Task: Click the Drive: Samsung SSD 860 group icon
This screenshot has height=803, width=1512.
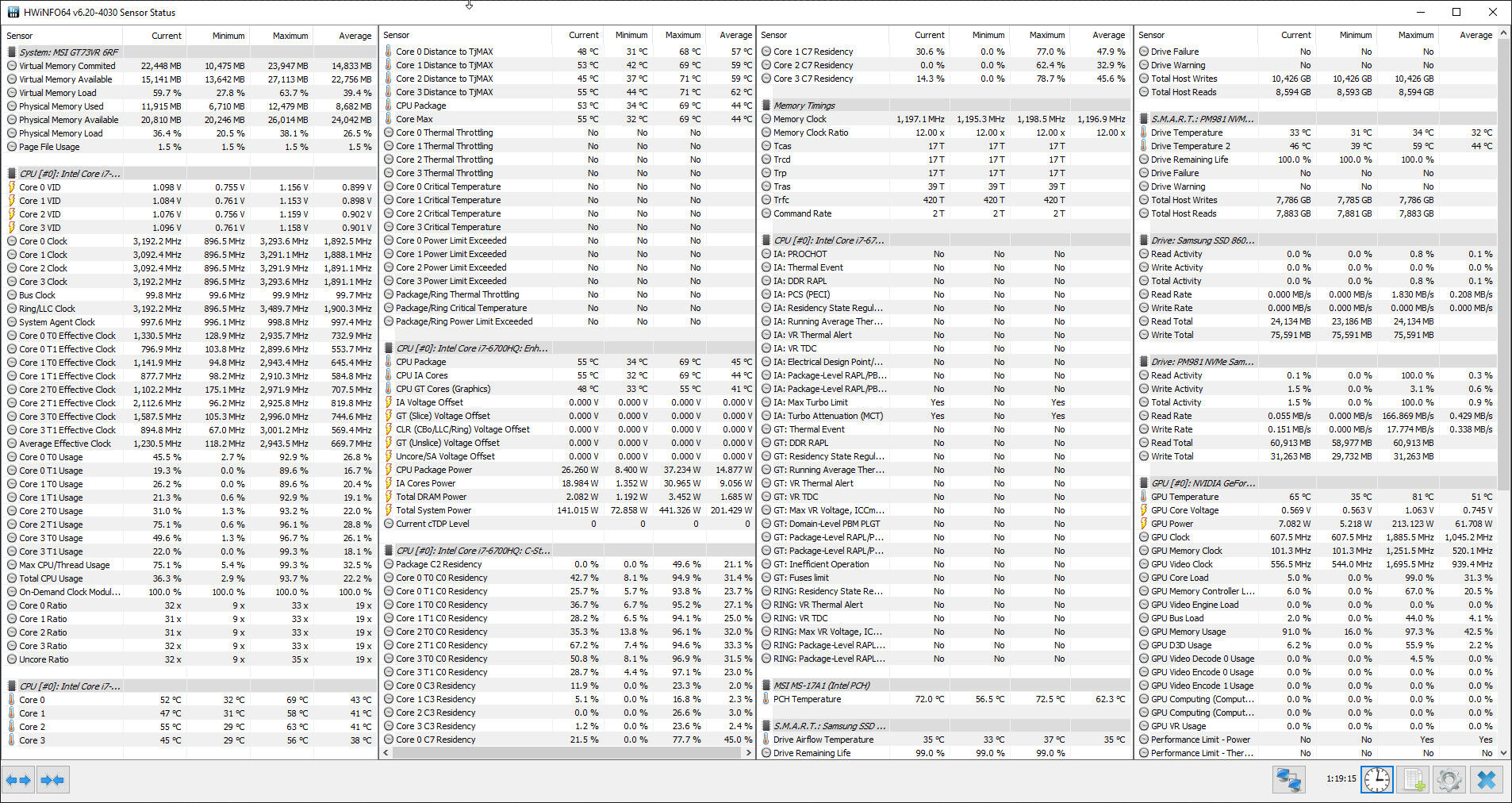Action: pos(1144,240)
